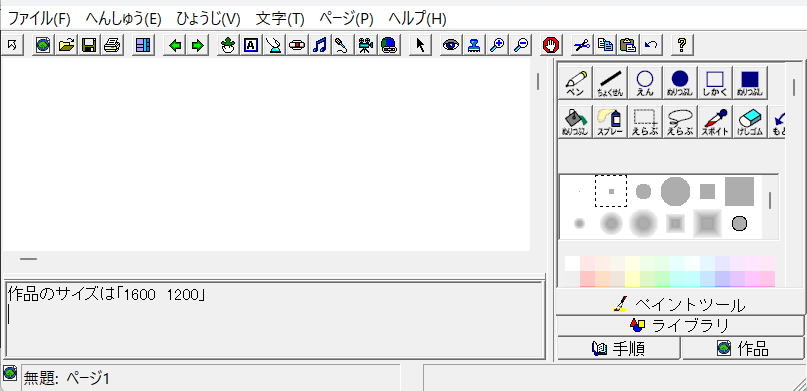Pick the スプレー spray tool
The width and height of the screenshot is (807, 391).
[610, 122]
